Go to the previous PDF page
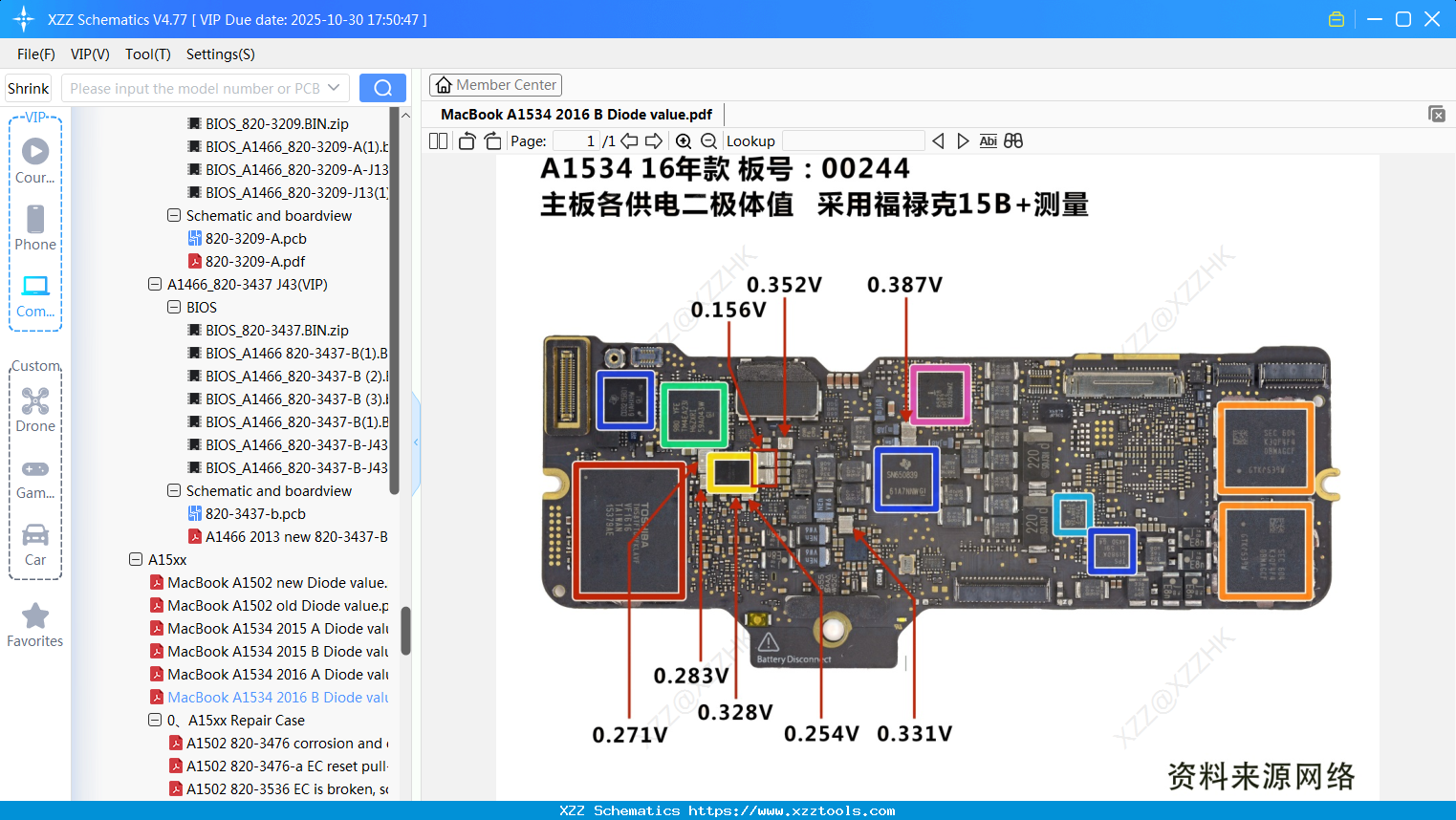The image size is (1456, 820). [x=629, y=140]
